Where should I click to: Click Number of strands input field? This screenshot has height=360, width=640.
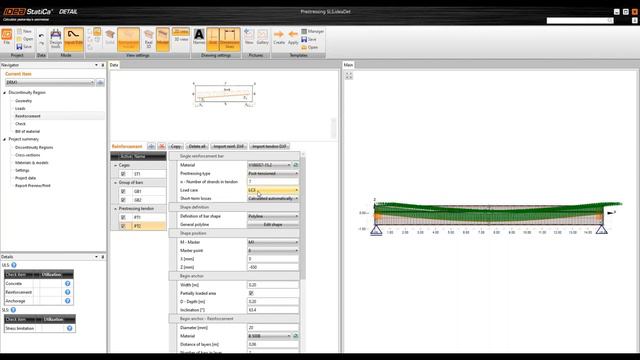click(x=273, y=182)
